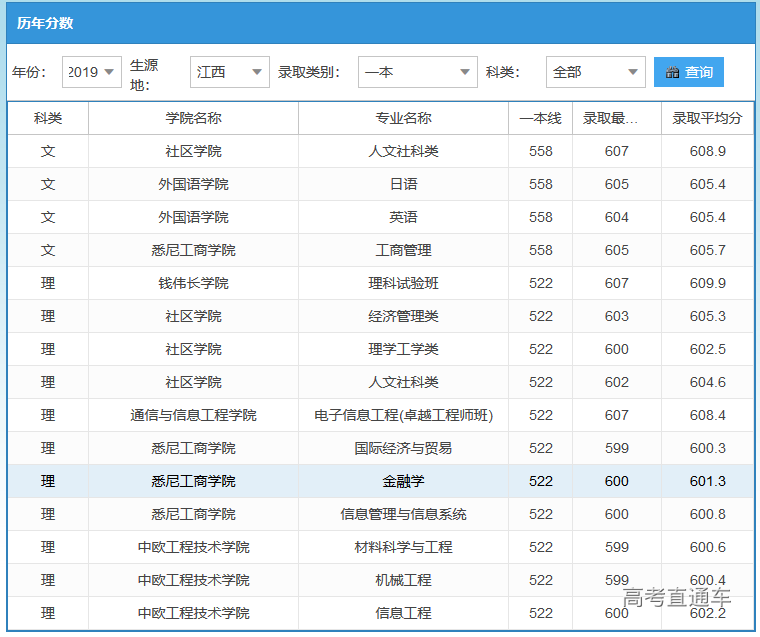Click the 录取最低分 column header

pyautogui.click(x=616, y=118)
